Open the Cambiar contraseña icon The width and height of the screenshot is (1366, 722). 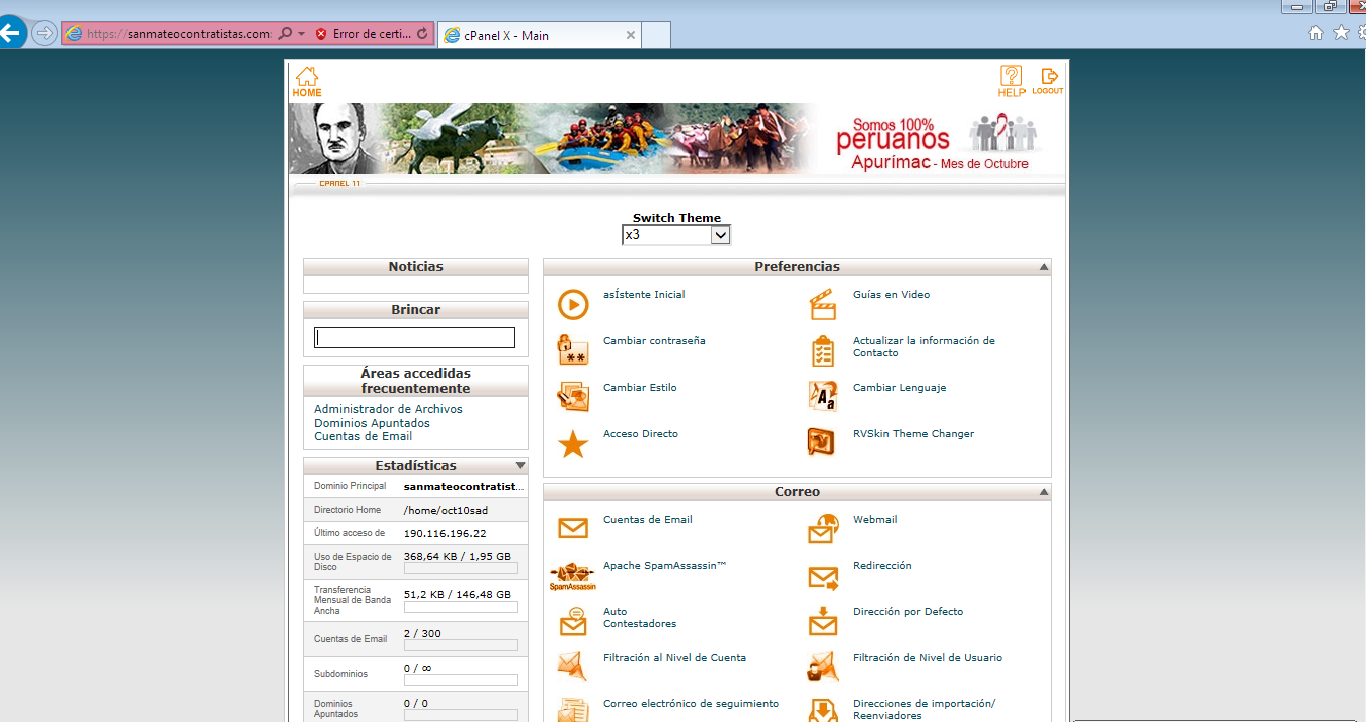coord(572,350)
